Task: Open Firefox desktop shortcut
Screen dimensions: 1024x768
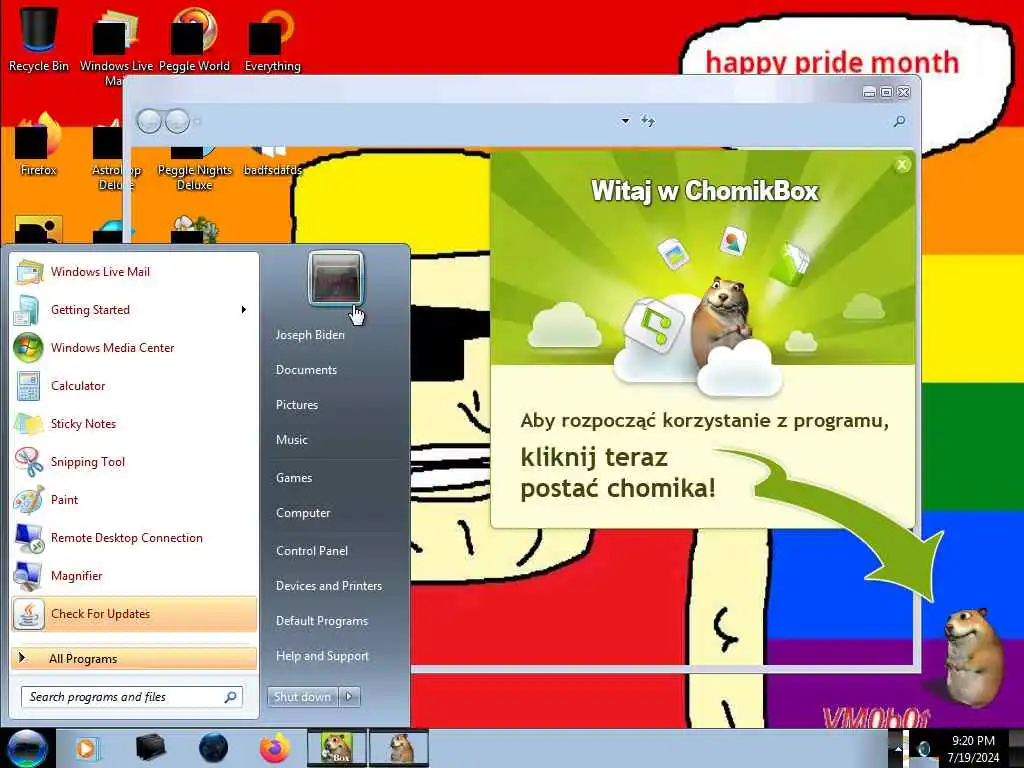Action: [x=39, y=145]
